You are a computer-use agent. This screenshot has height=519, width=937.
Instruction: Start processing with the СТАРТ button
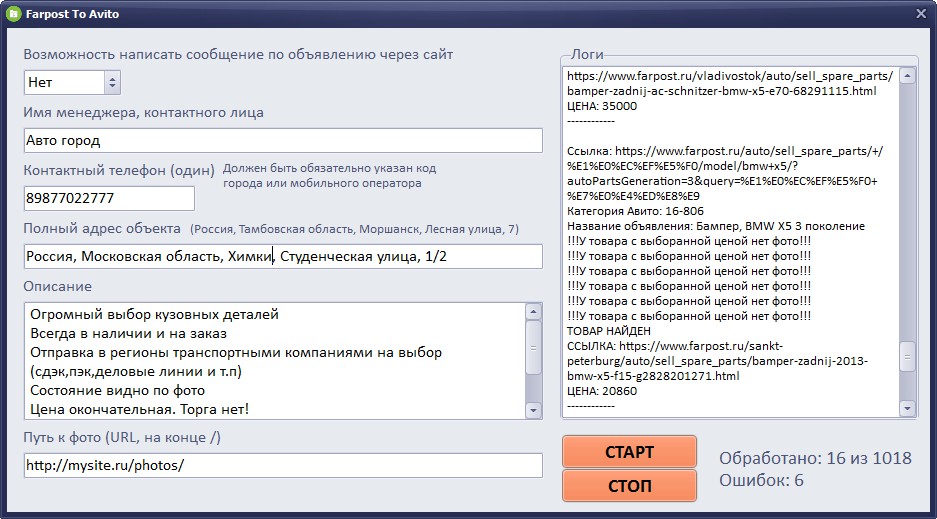pyautogui.click(x=629, y=452)
